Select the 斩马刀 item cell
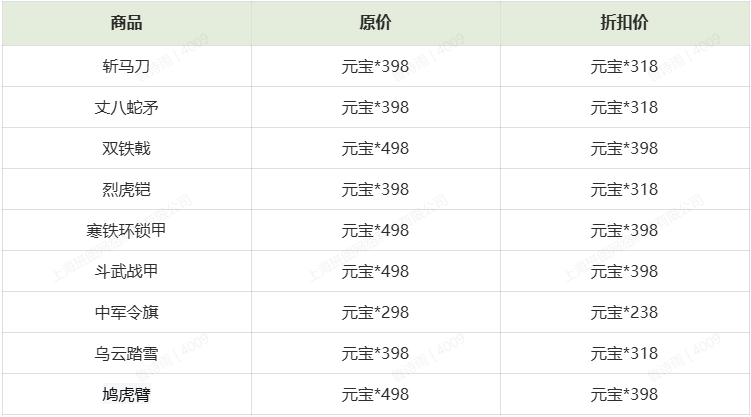This screenshot has width=751, height=417. tap(126, 67)
